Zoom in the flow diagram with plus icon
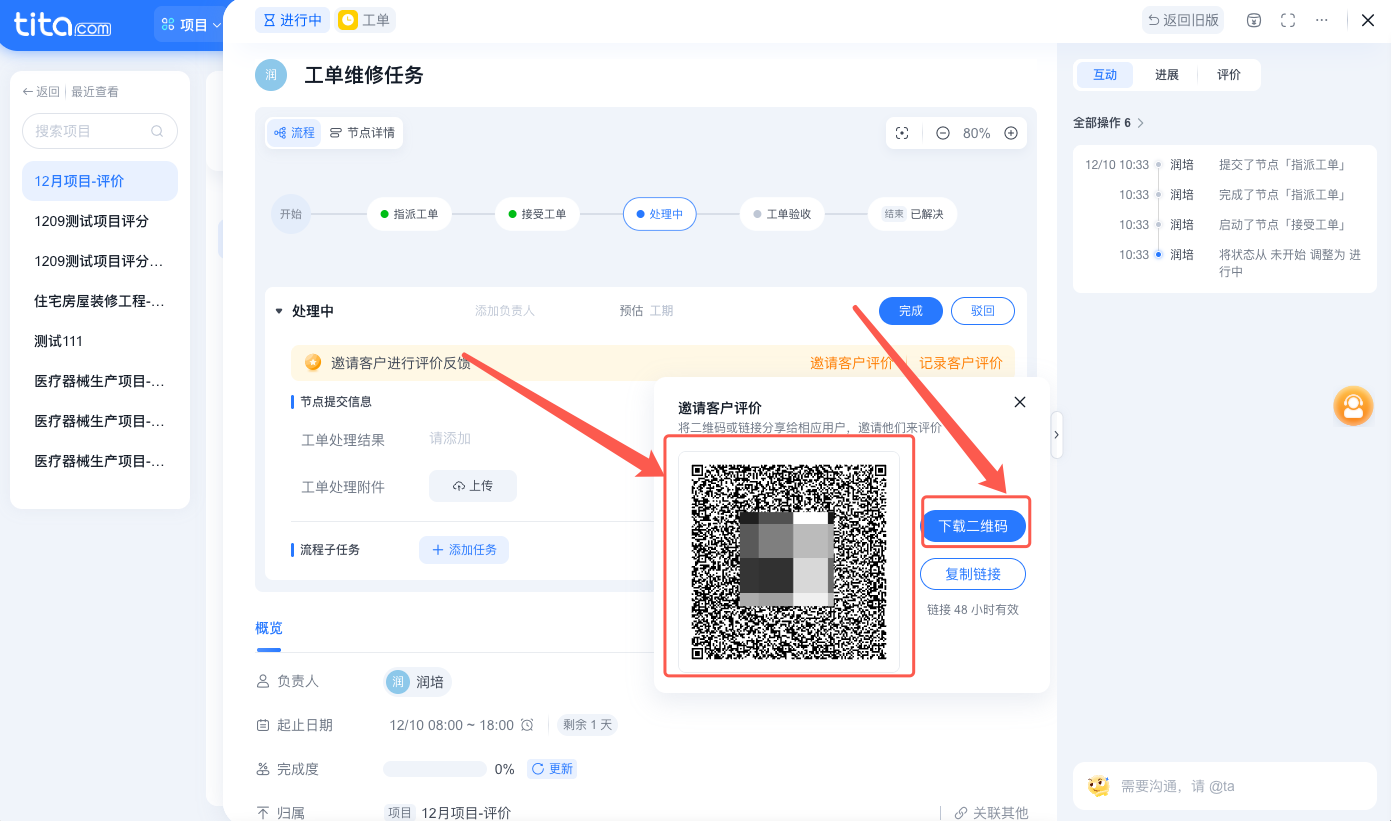1391x821 pixels. pos(1011,133)
